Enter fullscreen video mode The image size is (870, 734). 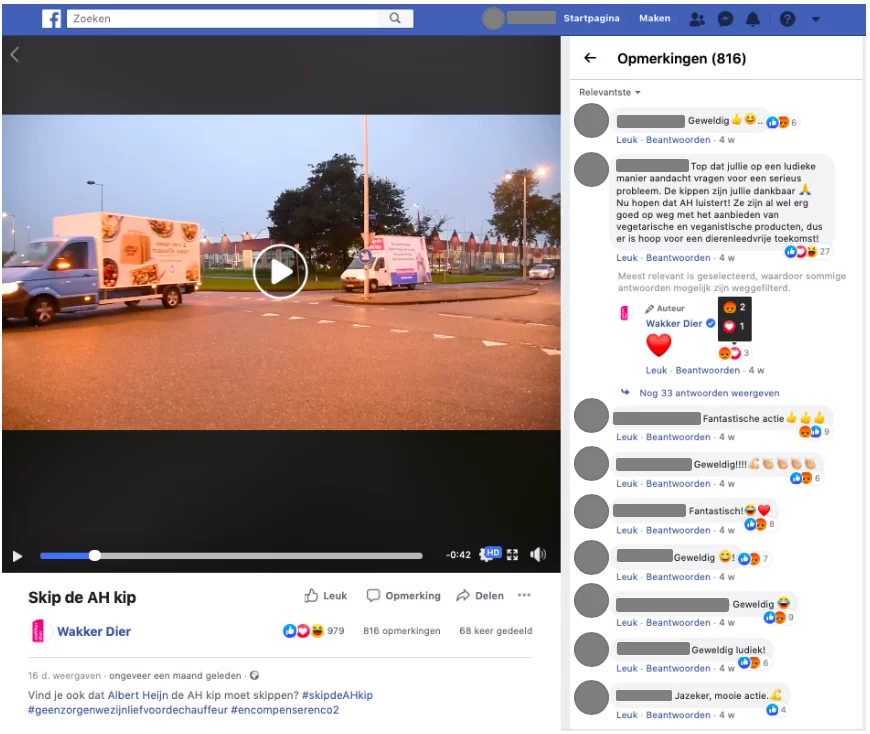click(x=513, y=555)
